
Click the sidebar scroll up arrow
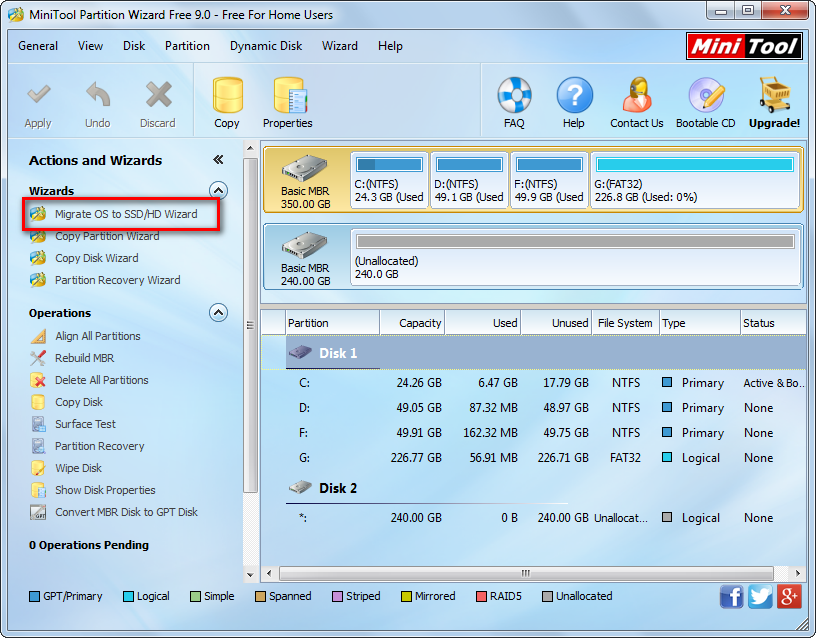click(x=250, y=148)
